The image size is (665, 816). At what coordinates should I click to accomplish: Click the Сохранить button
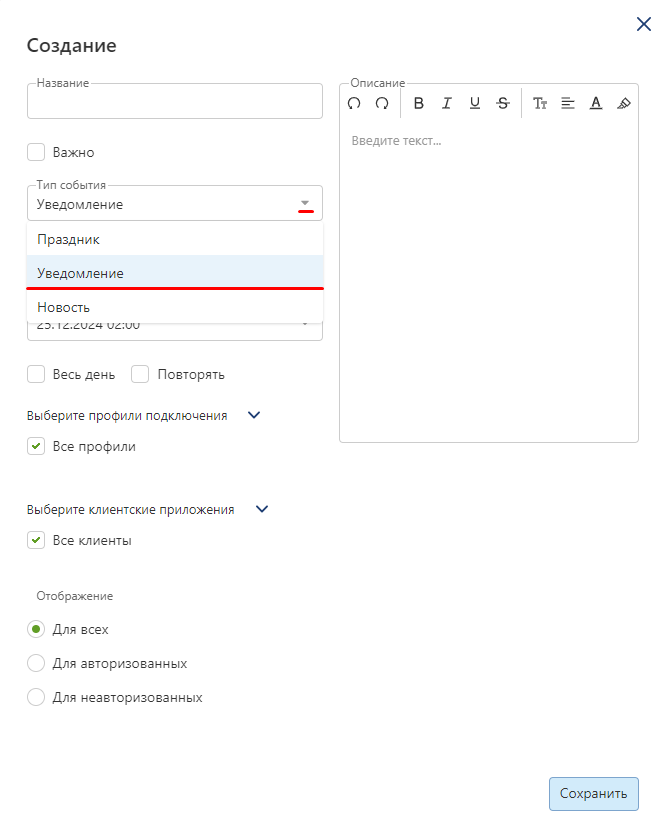[x=594, y=794]
